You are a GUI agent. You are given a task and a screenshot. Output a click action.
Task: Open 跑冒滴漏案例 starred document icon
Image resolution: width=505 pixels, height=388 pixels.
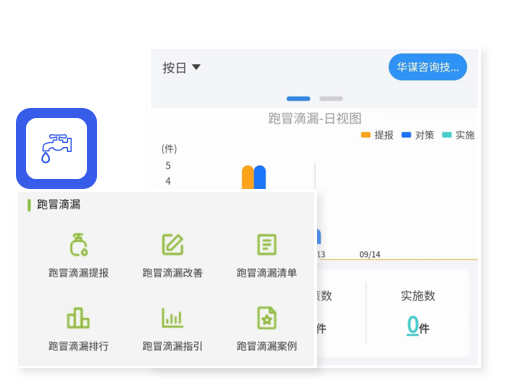(267, 318)
